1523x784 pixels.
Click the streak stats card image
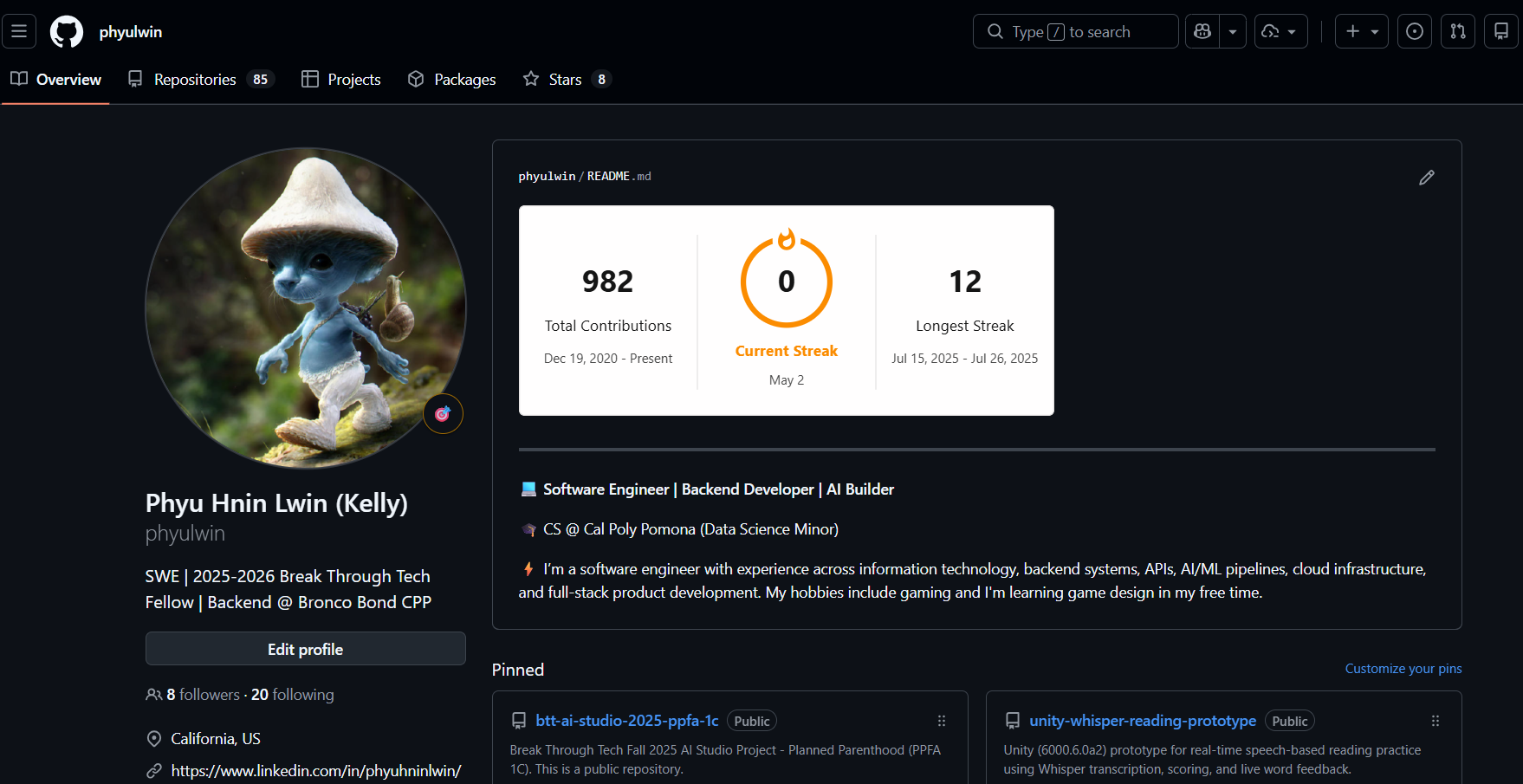coord(787,310)
